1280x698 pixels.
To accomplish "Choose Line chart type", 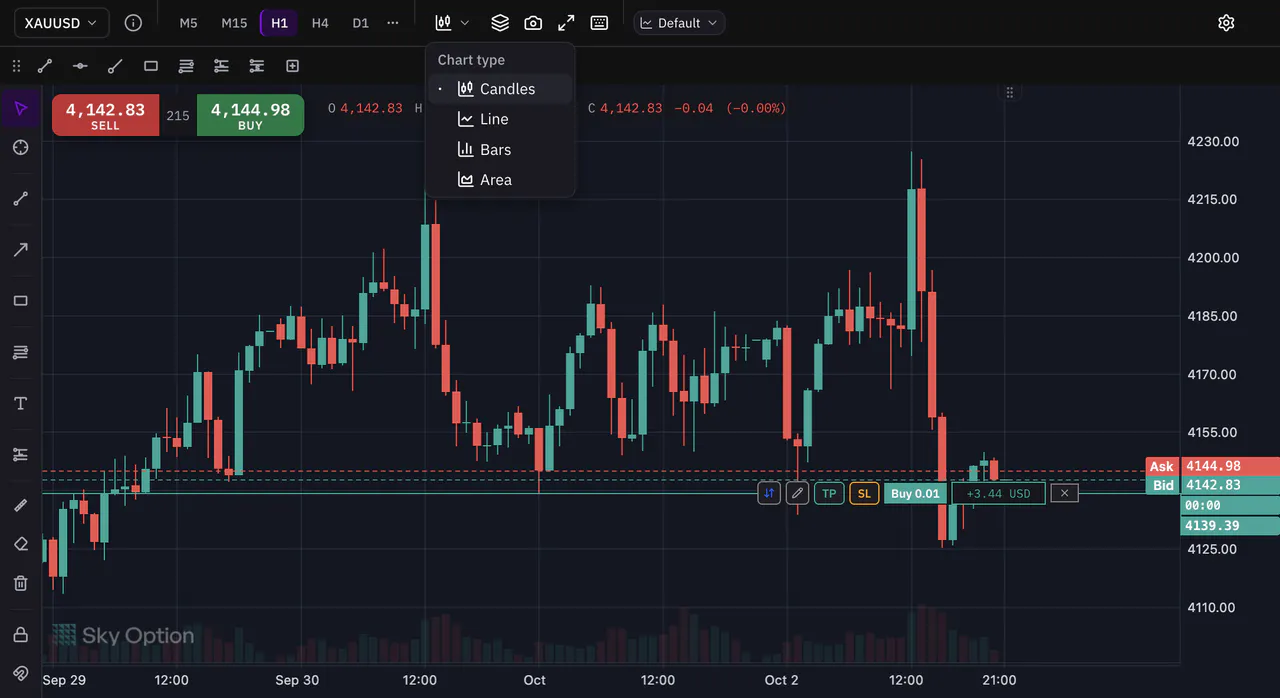I will click(500, 119).
